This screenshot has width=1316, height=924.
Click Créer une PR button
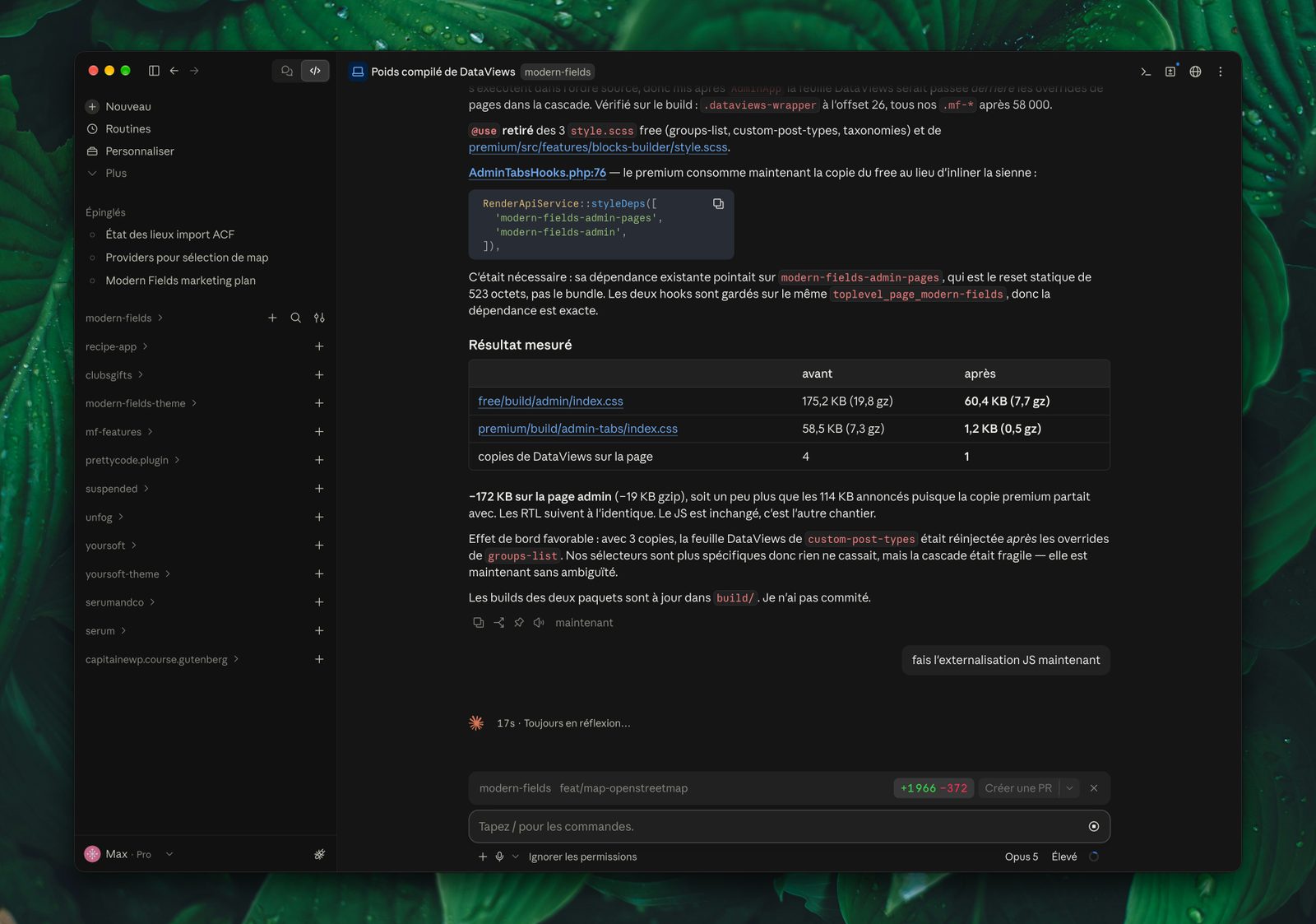1018,788
